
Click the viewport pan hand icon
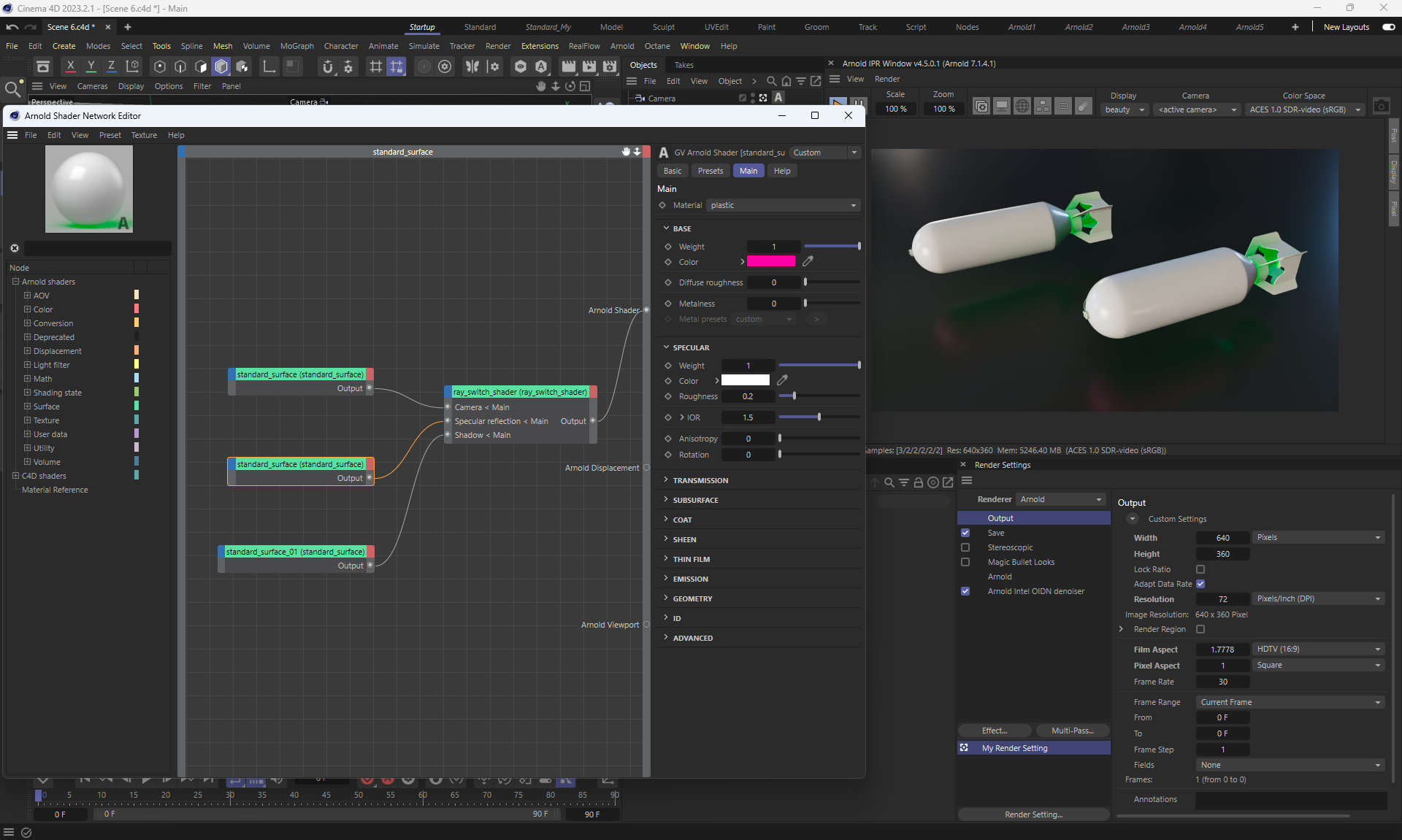point(540,86)
